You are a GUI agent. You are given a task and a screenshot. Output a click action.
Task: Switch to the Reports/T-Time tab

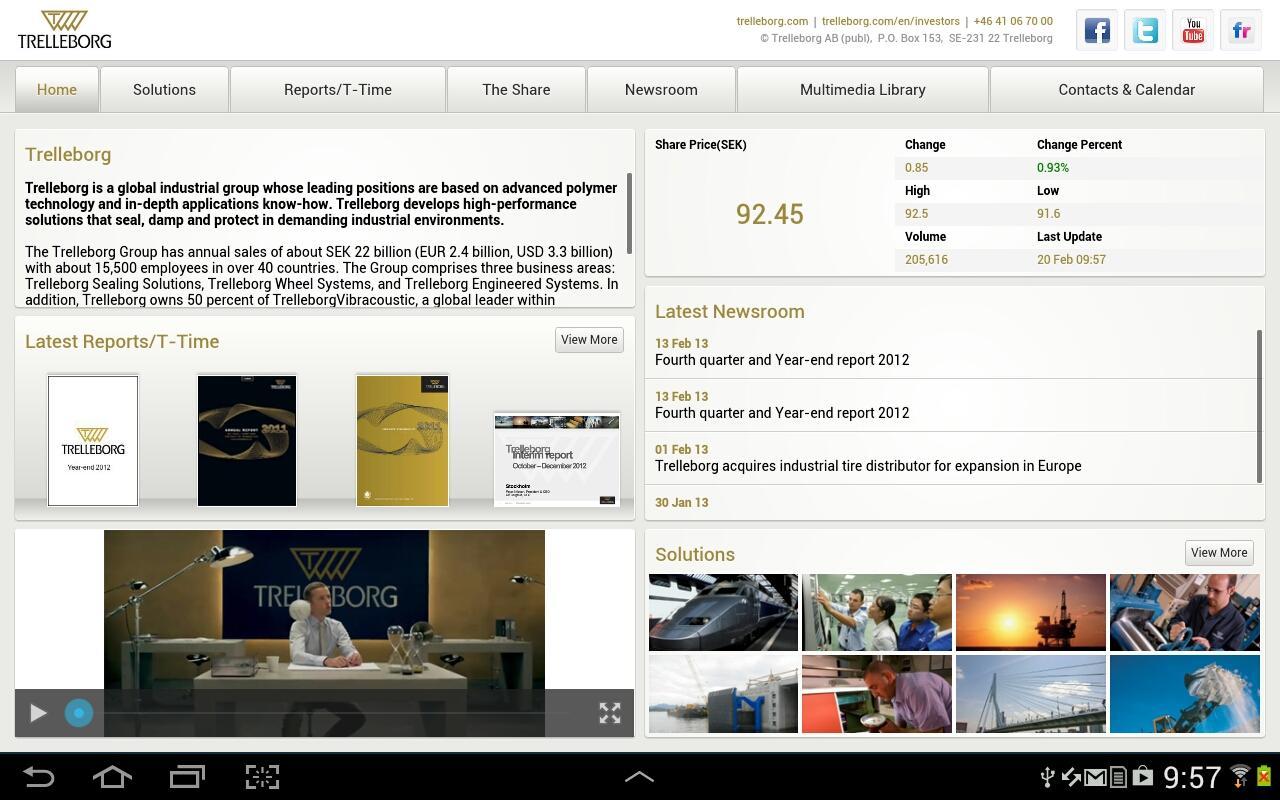[338, 89]
